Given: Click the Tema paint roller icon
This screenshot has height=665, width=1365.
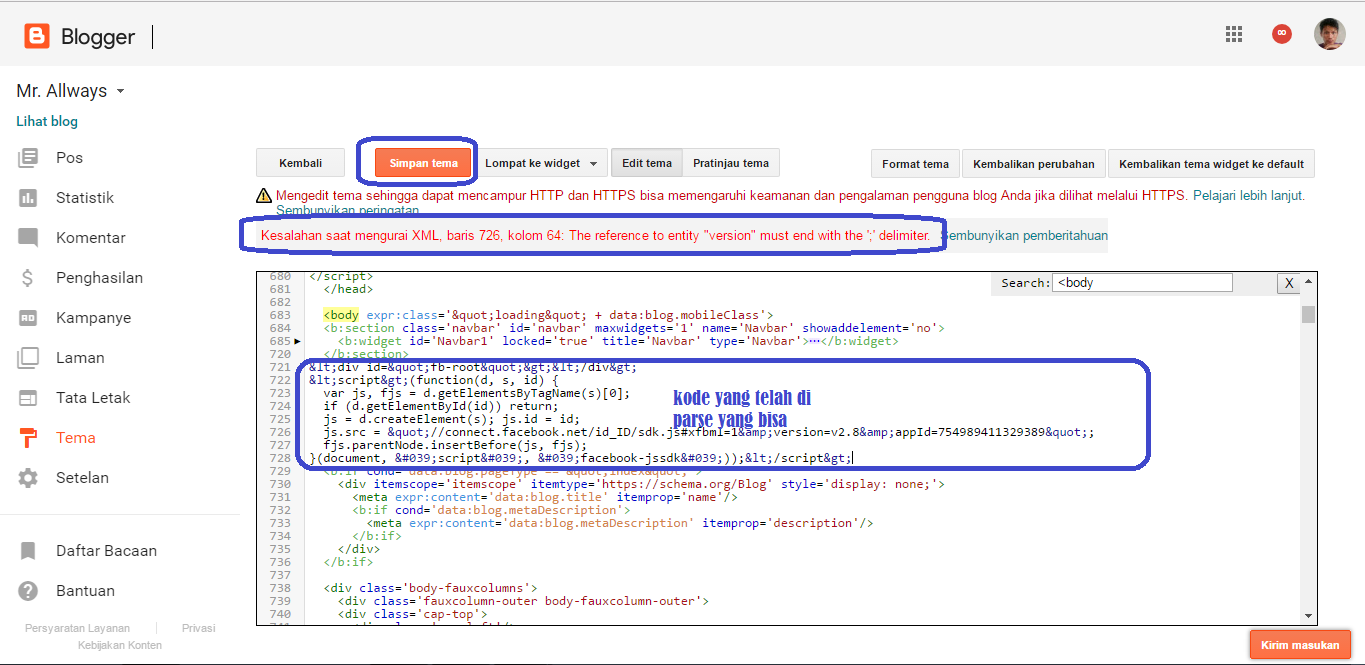Looking at the screenshot, I should pos(28,438).
